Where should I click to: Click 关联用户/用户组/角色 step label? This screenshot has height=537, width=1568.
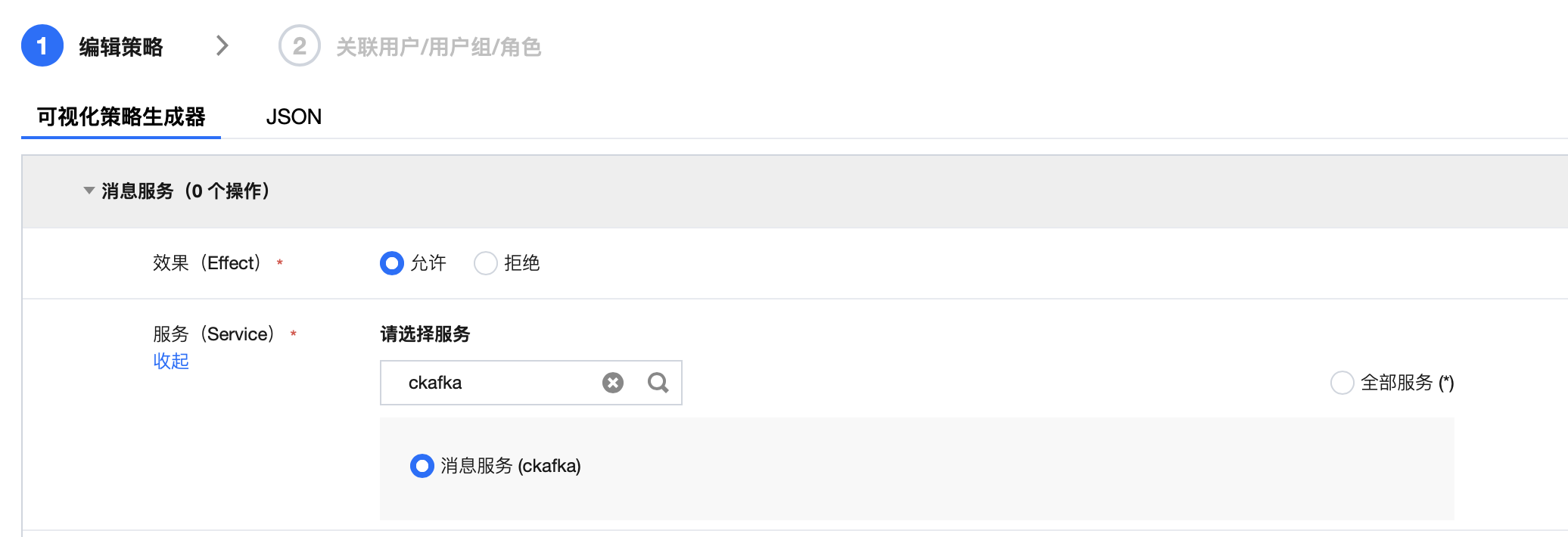(438, 47)
